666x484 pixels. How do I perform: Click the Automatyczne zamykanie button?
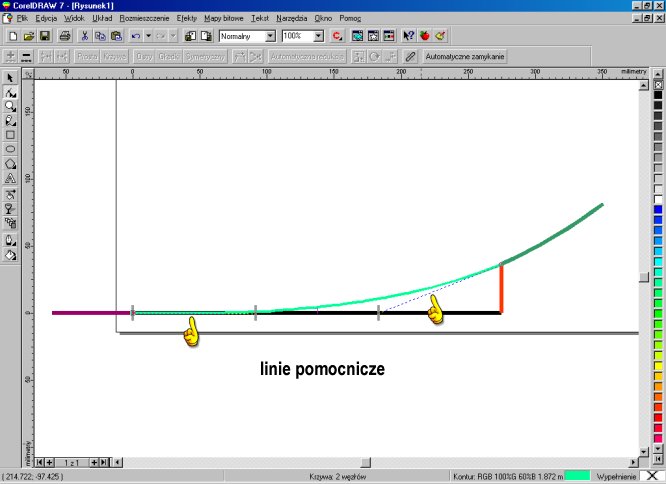[x=465, y=57]
